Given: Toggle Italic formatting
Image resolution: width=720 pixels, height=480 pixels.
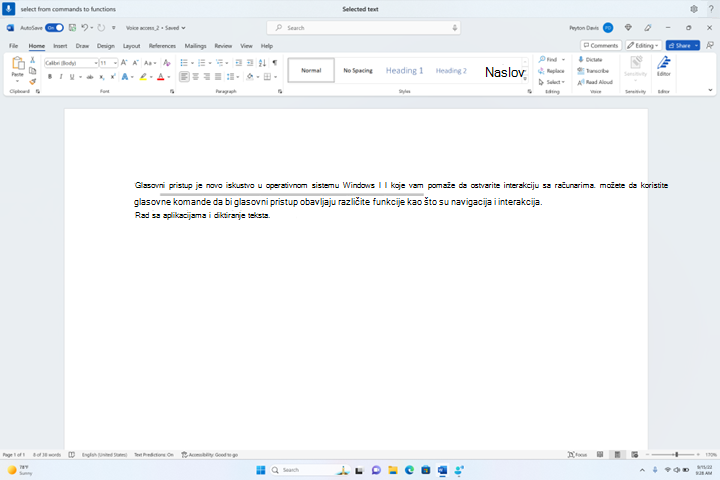Looking at the screenshot, I should click(x=61, y=77).
